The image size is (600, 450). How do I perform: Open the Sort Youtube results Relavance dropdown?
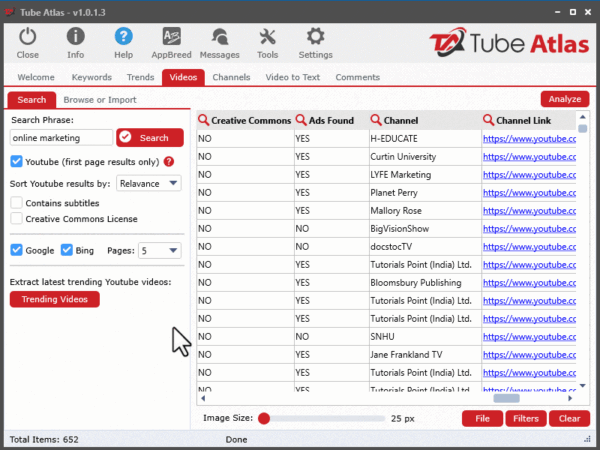149,183
